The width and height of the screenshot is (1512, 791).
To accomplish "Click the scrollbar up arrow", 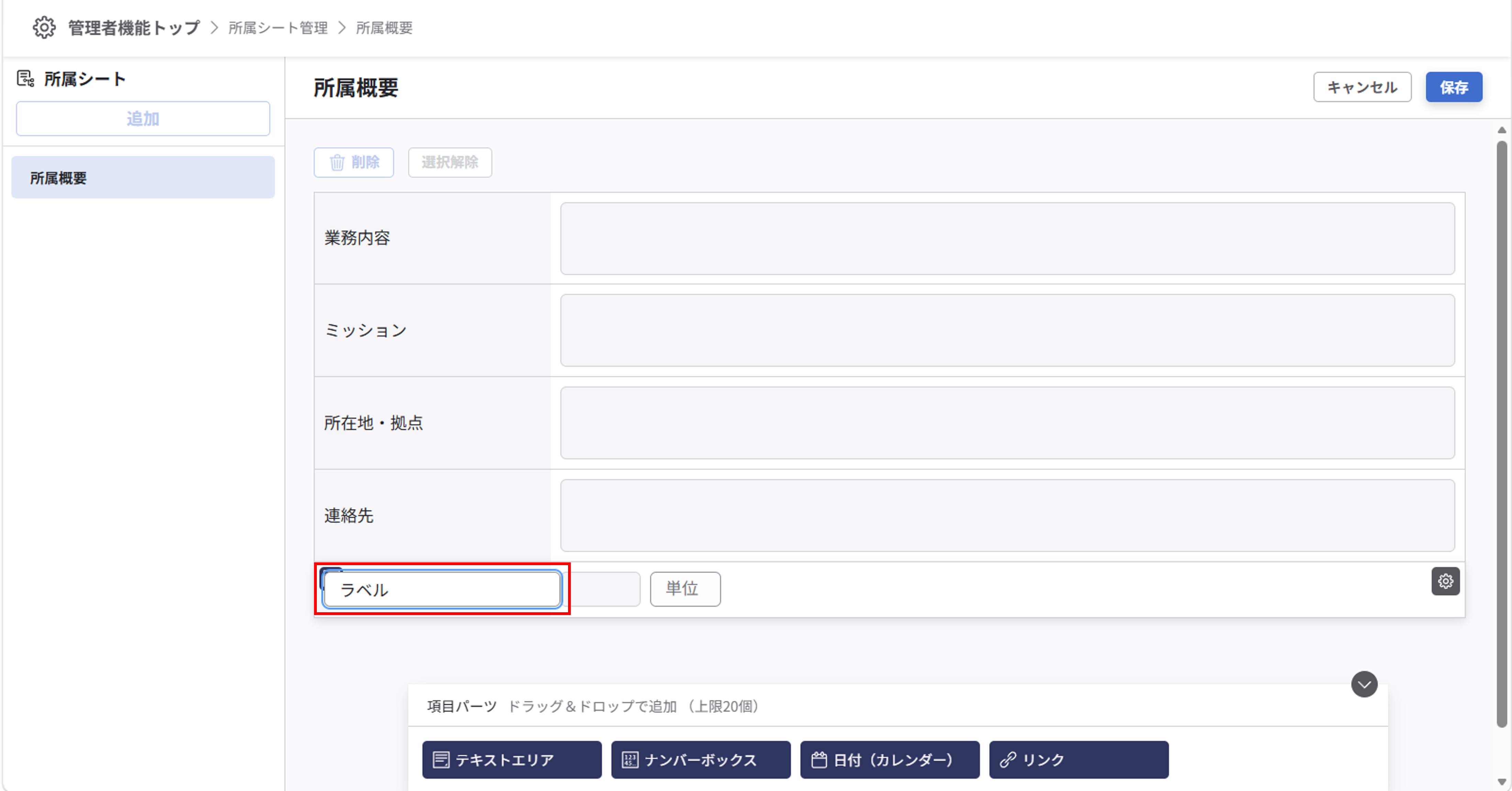I will tap(1502, 130).
